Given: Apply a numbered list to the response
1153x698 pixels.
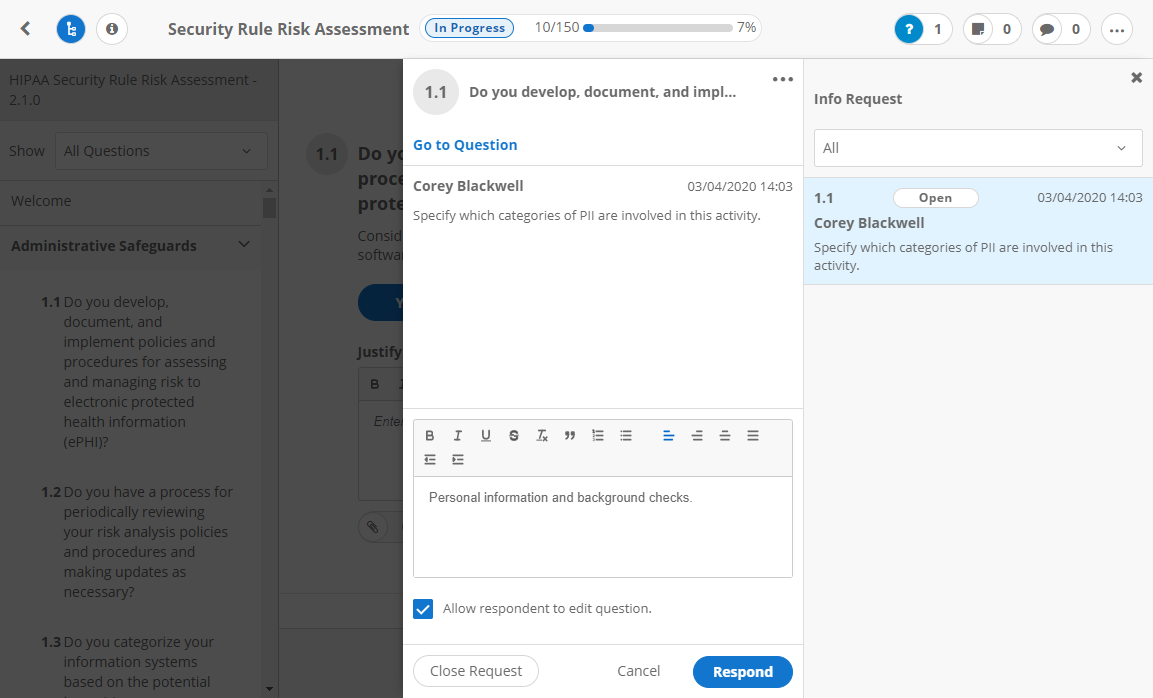Looking at the screenshot, I should [x=597, y=435].
